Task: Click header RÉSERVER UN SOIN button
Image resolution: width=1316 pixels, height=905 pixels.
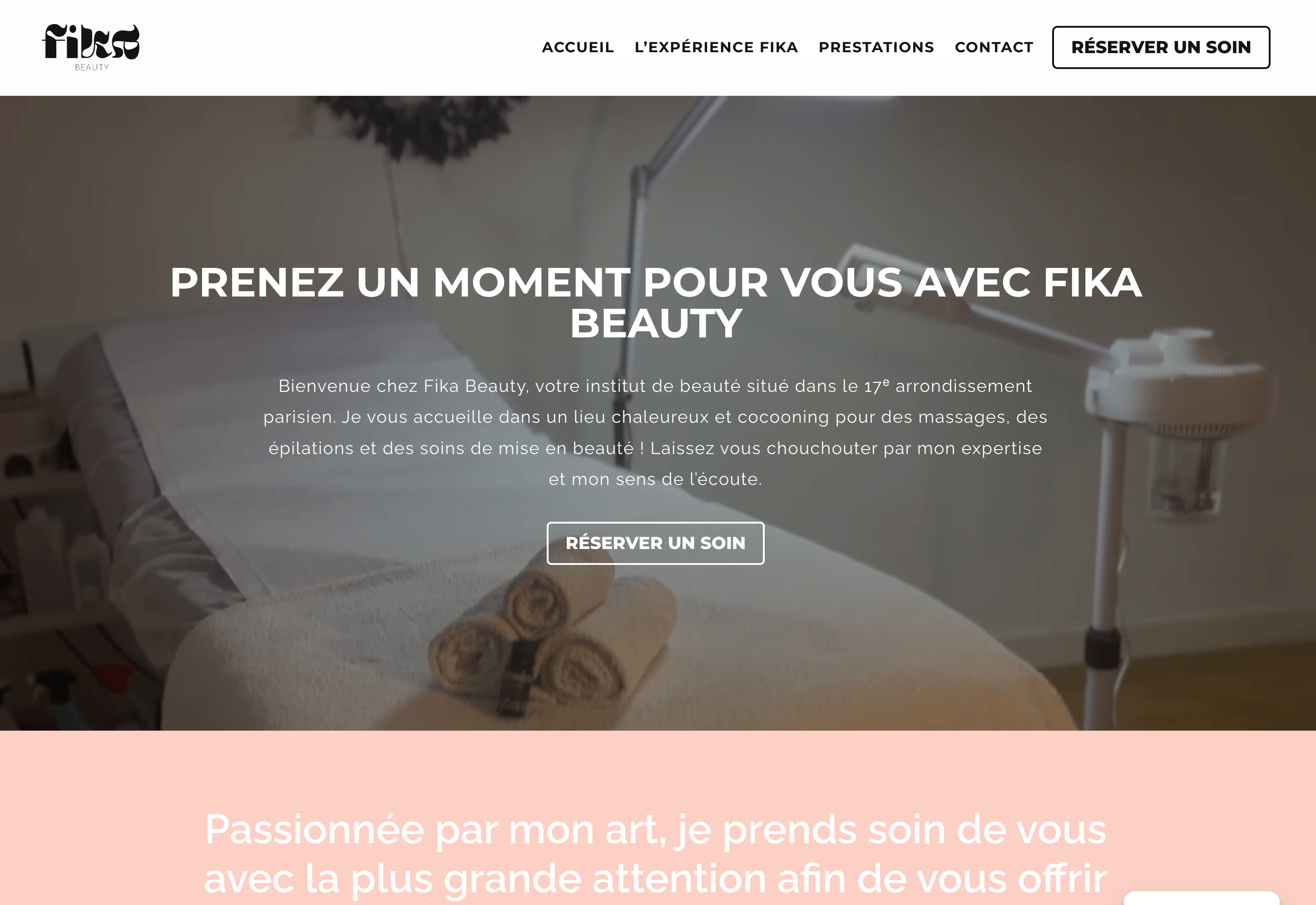Action: tap(1161, 47)
